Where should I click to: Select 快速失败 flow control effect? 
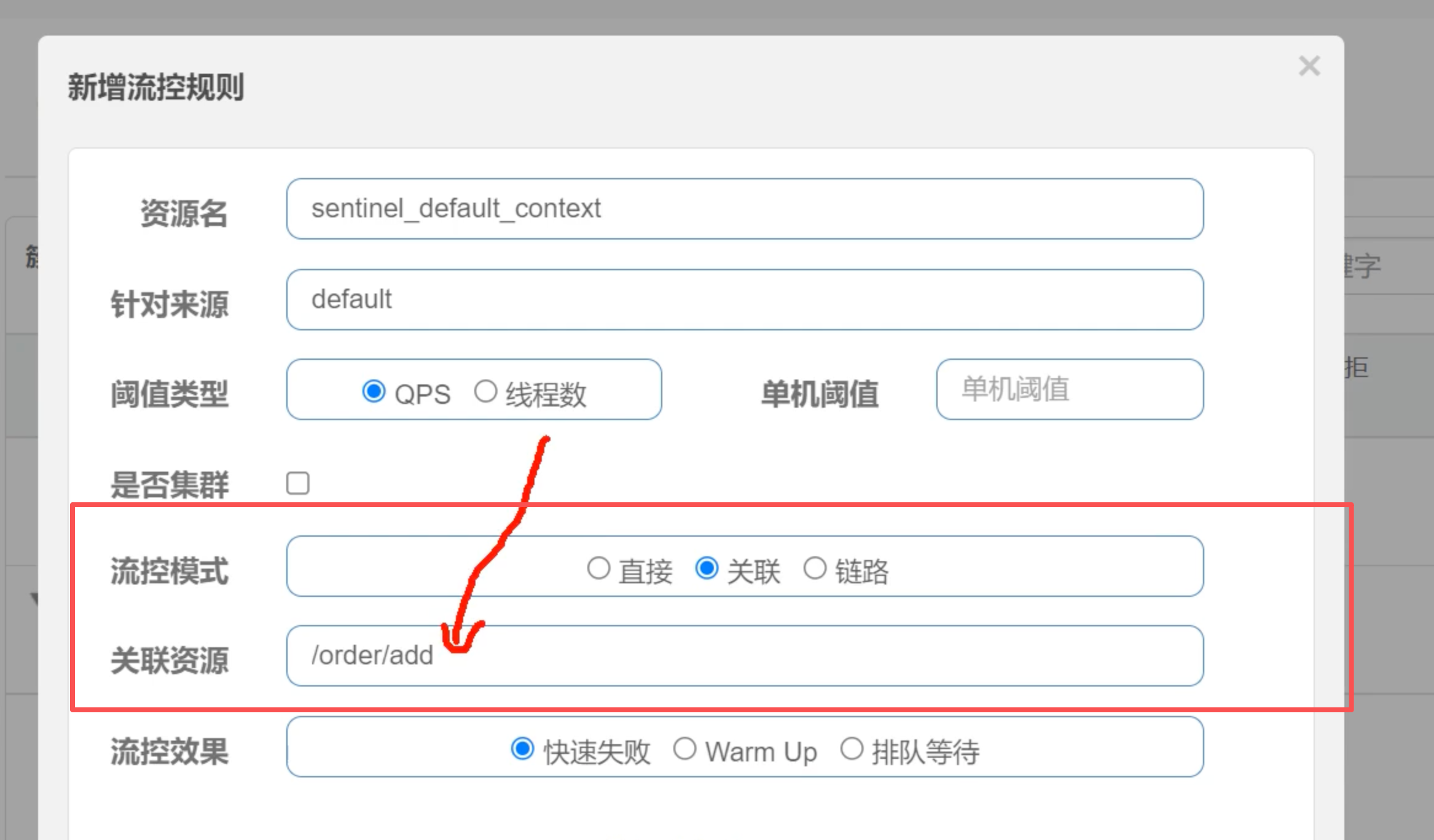522,749
